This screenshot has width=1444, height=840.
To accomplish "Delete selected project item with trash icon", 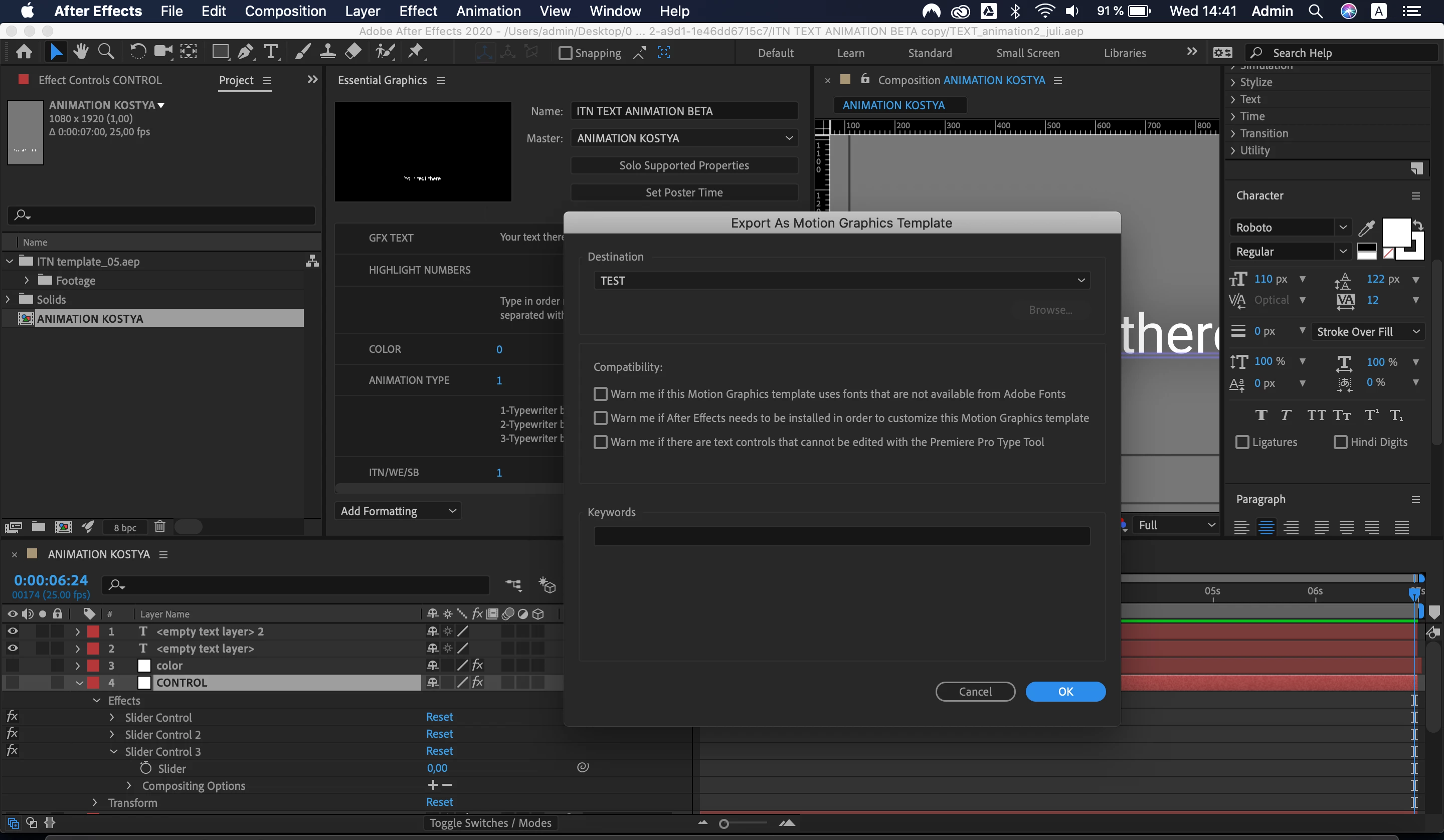I will coord(160,527).
